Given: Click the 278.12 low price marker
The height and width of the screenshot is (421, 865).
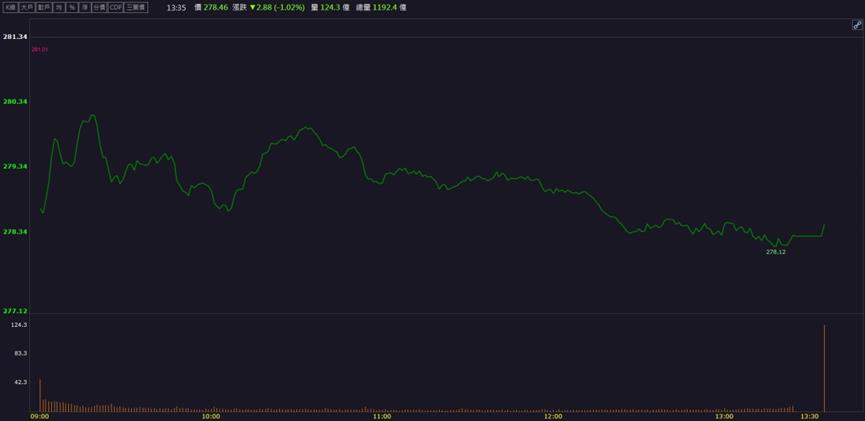Looking at the screenshot, I should tap(776, 252).
